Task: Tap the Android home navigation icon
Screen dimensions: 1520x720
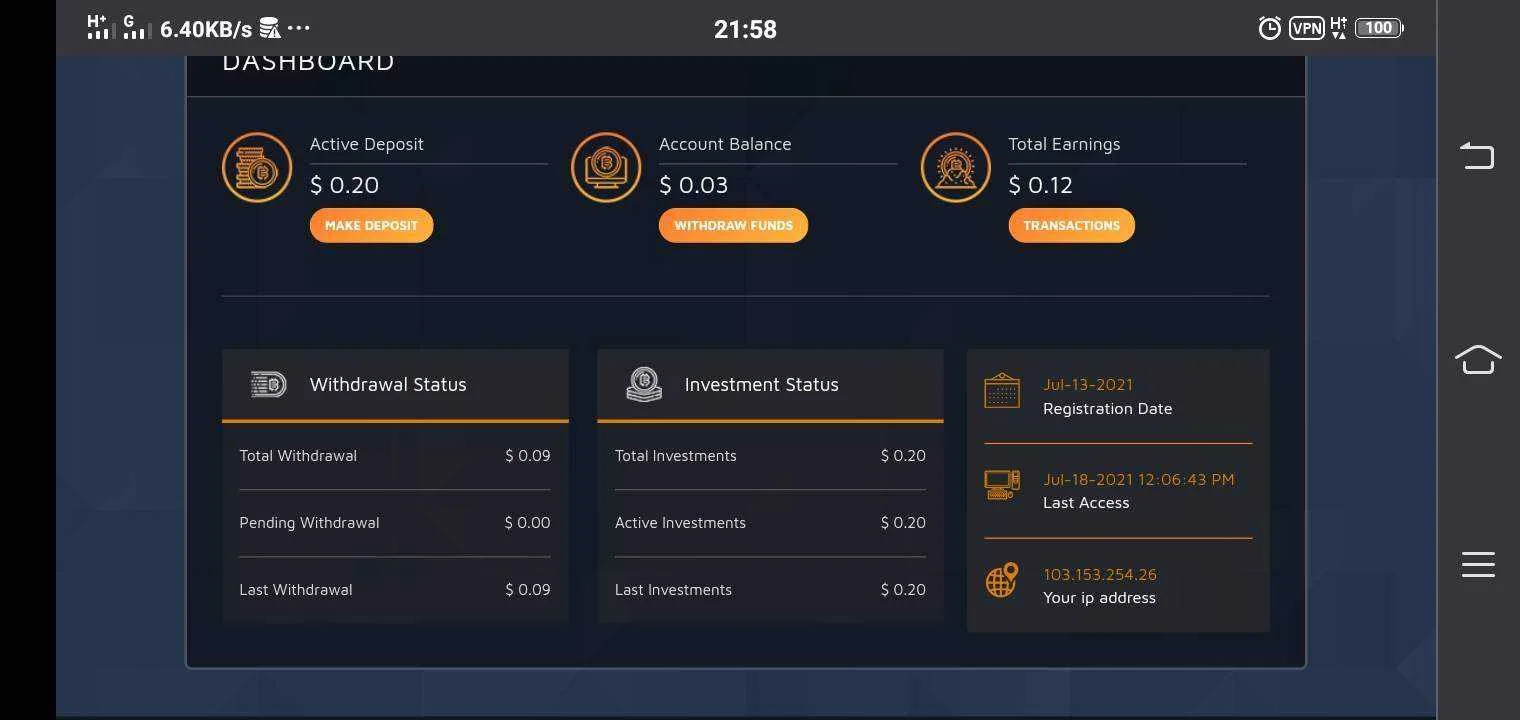Action: (x=1478, y=359)
